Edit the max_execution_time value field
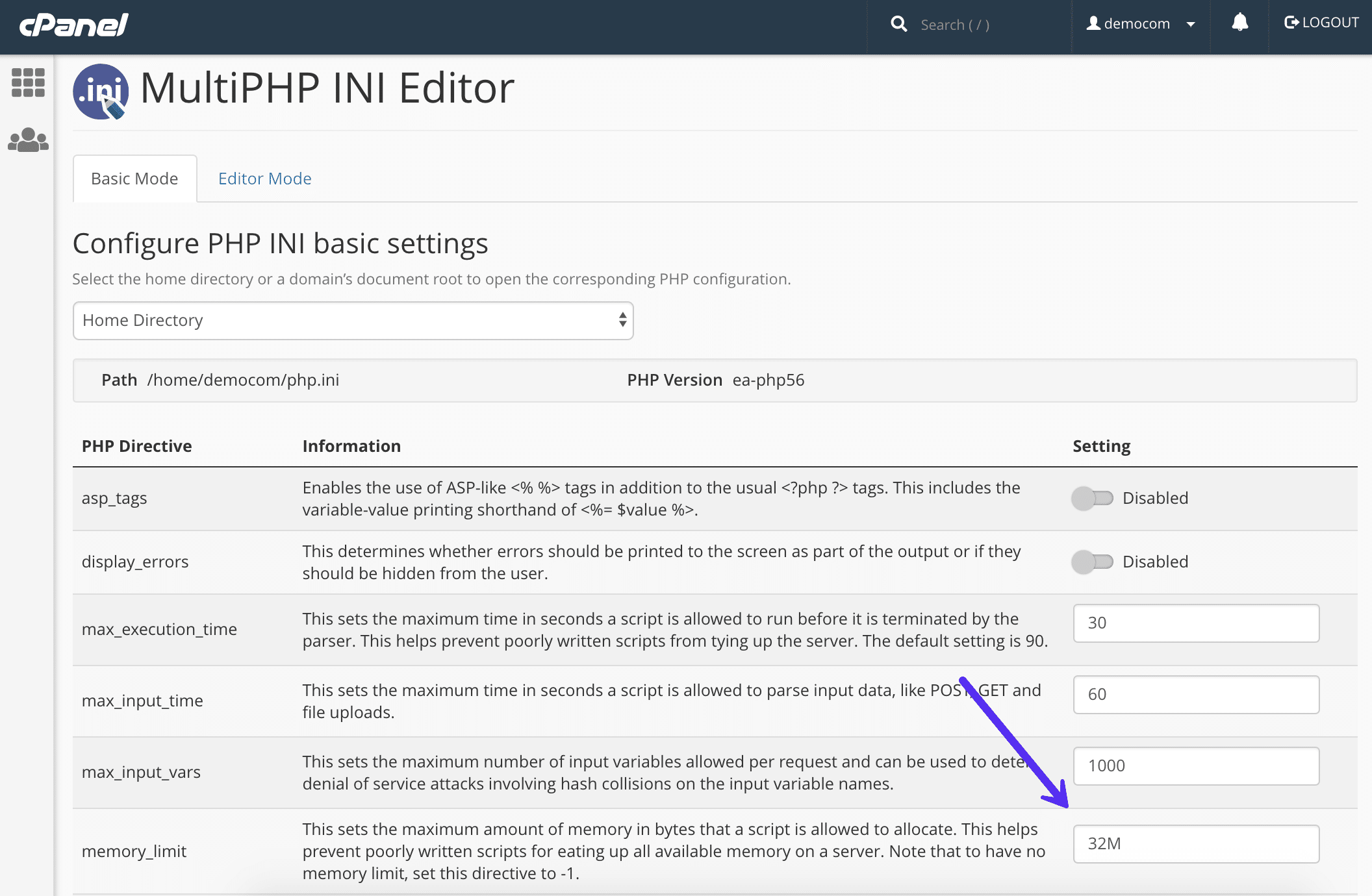Viewport: 1372px width, 896px height. (1196, 622)
